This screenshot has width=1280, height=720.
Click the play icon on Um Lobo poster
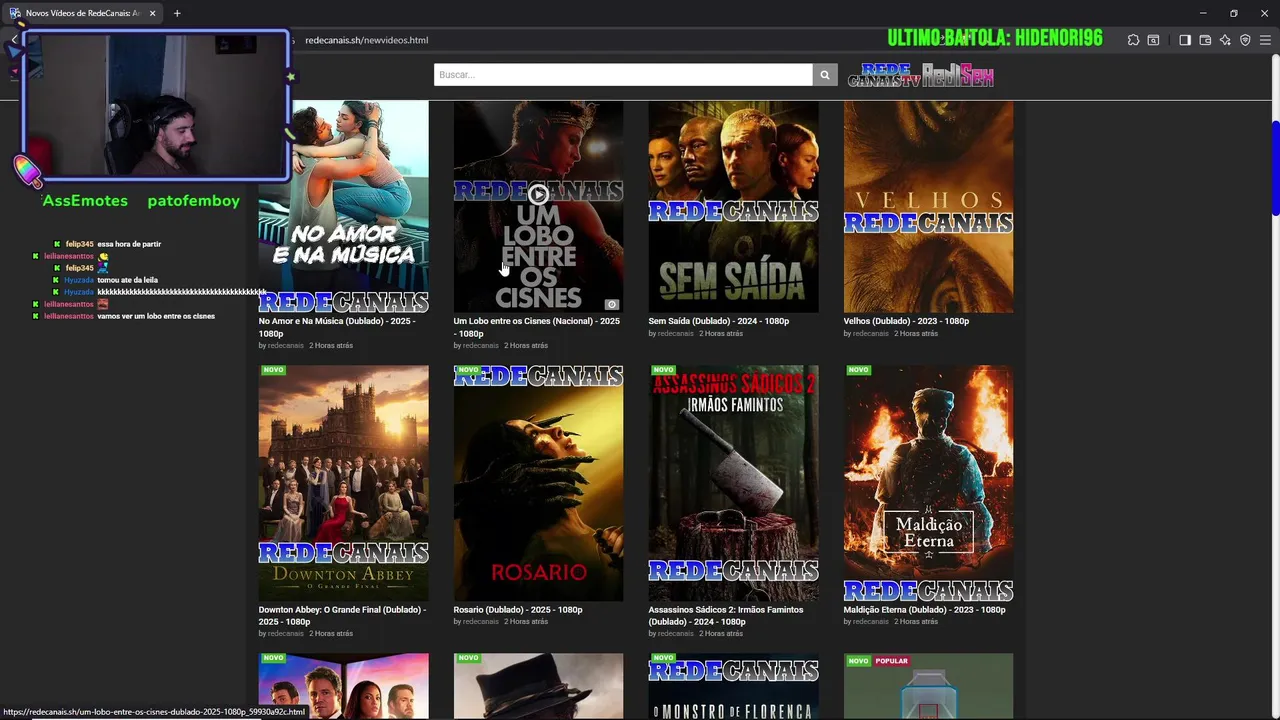pos(538,194)
